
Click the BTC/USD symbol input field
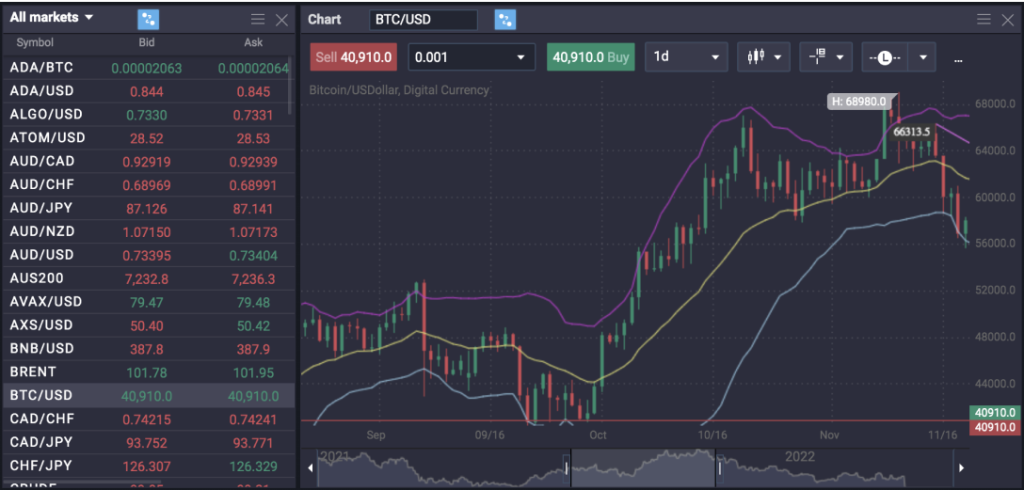(423, 20)
